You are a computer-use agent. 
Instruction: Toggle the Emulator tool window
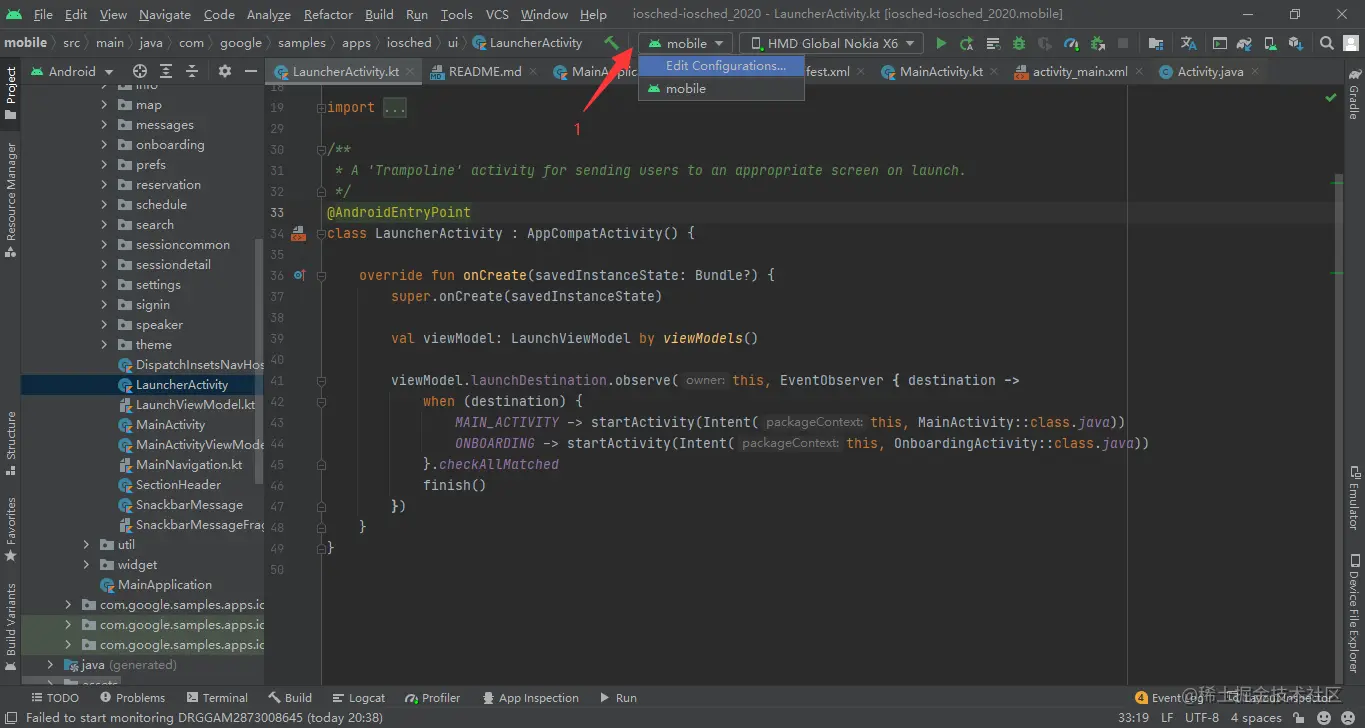point(1354,497)
